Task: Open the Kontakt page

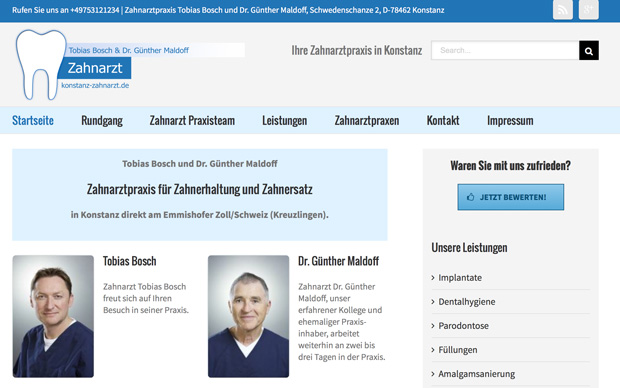Action: (443, 120)
